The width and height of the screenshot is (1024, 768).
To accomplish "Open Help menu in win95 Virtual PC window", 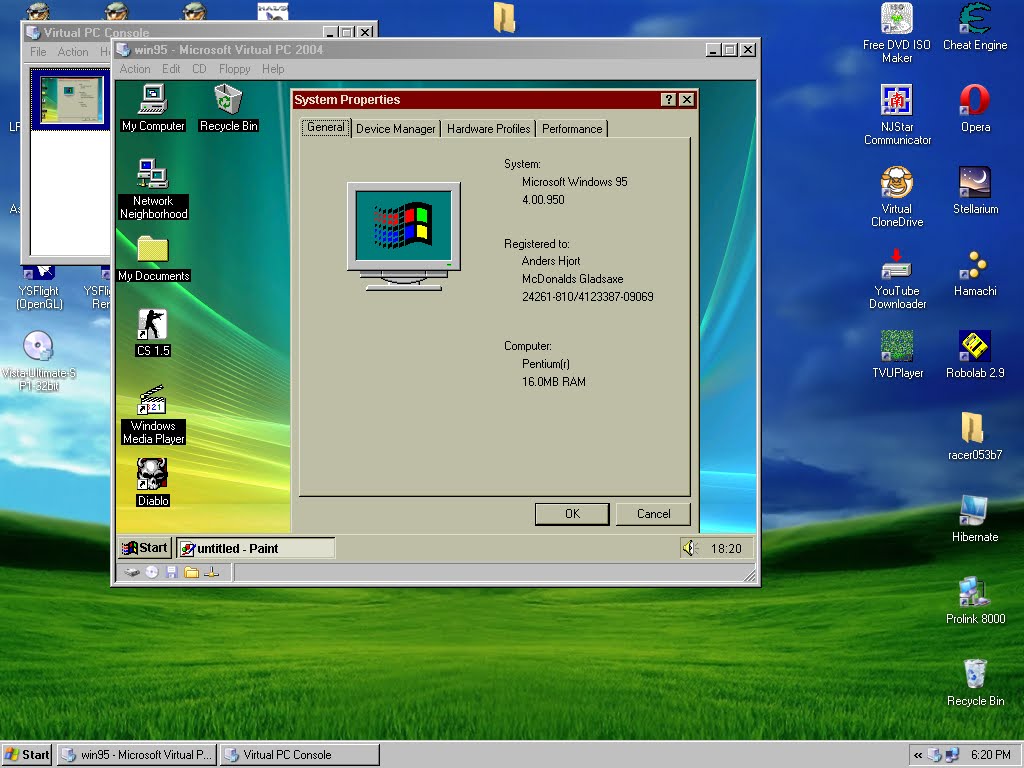I will [x=273, y=69].
